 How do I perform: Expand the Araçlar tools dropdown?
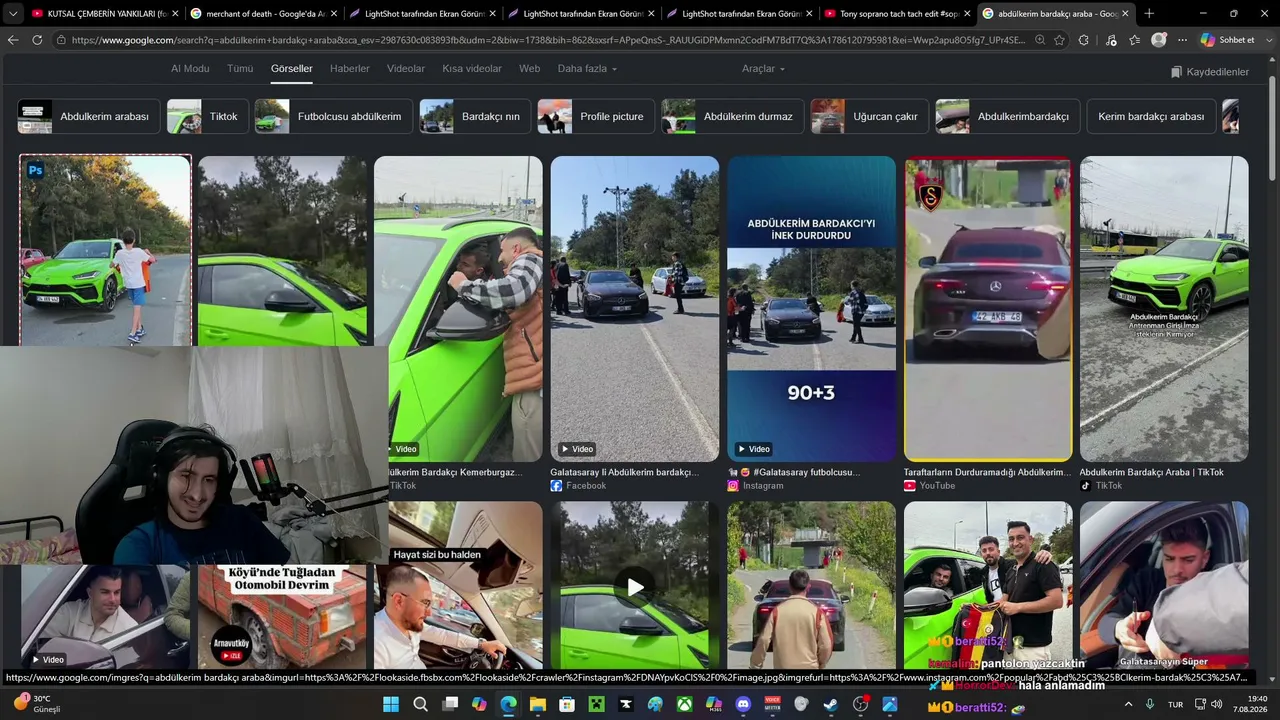pyautogui.click(x=763, y=69)
